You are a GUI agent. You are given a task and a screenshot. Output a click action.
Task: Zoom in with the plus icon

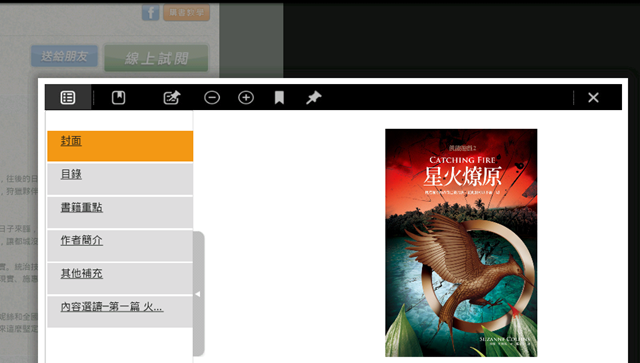point(246,98)
